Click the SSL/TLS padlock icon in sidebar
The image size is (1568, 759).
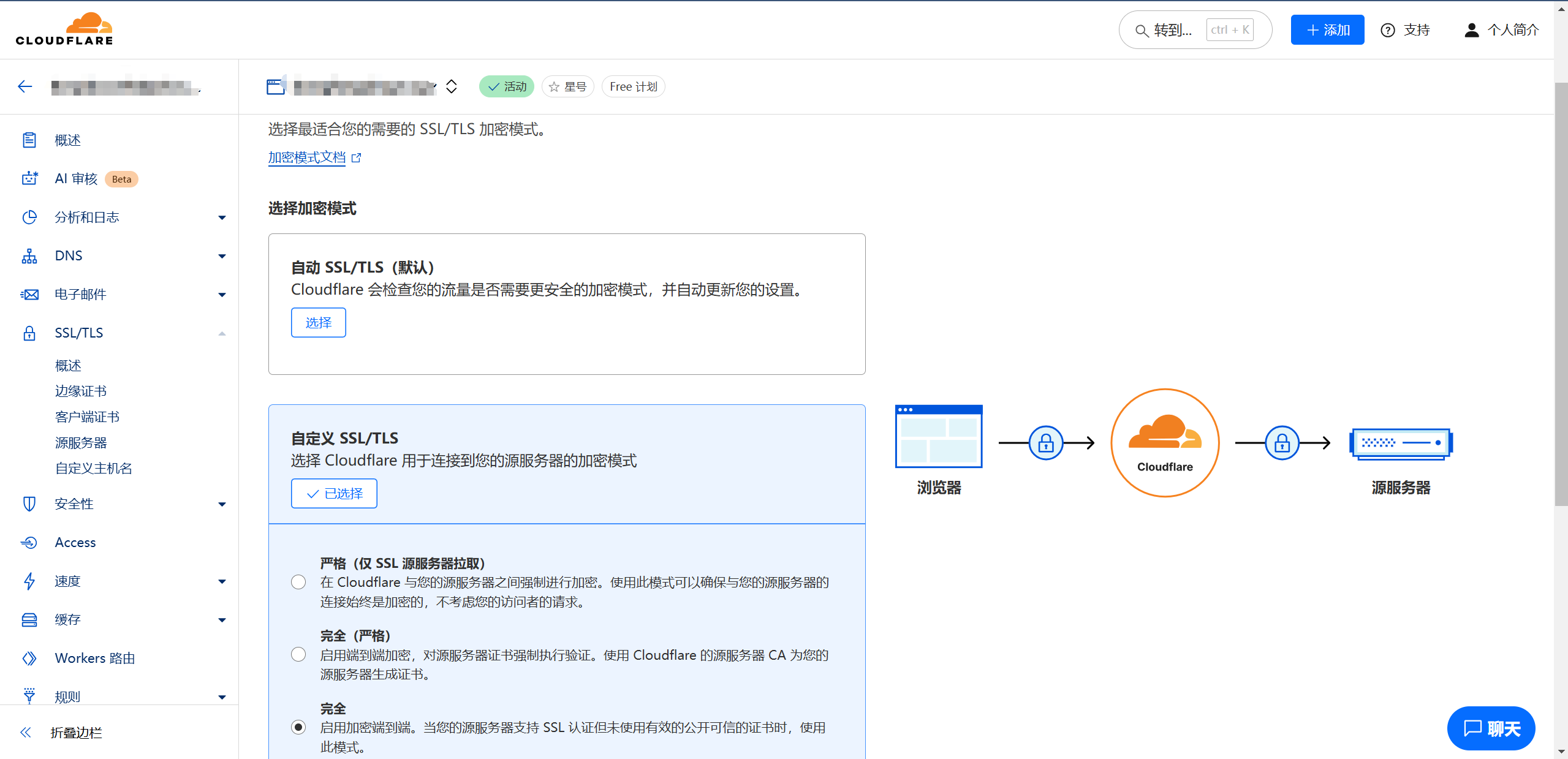tap(29, 333)
